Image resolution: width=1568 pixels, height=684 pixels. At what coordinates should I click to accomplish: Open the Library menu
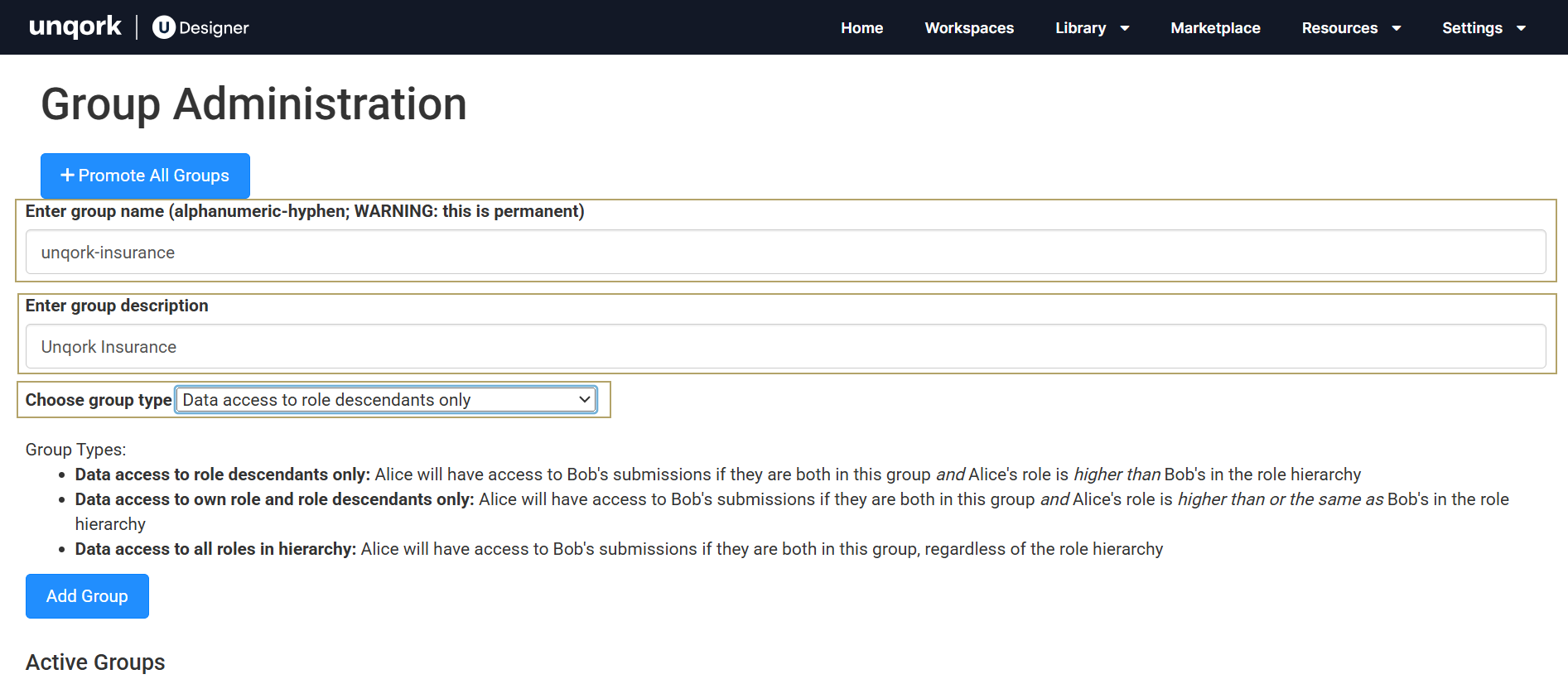(x=1080, y=28)
